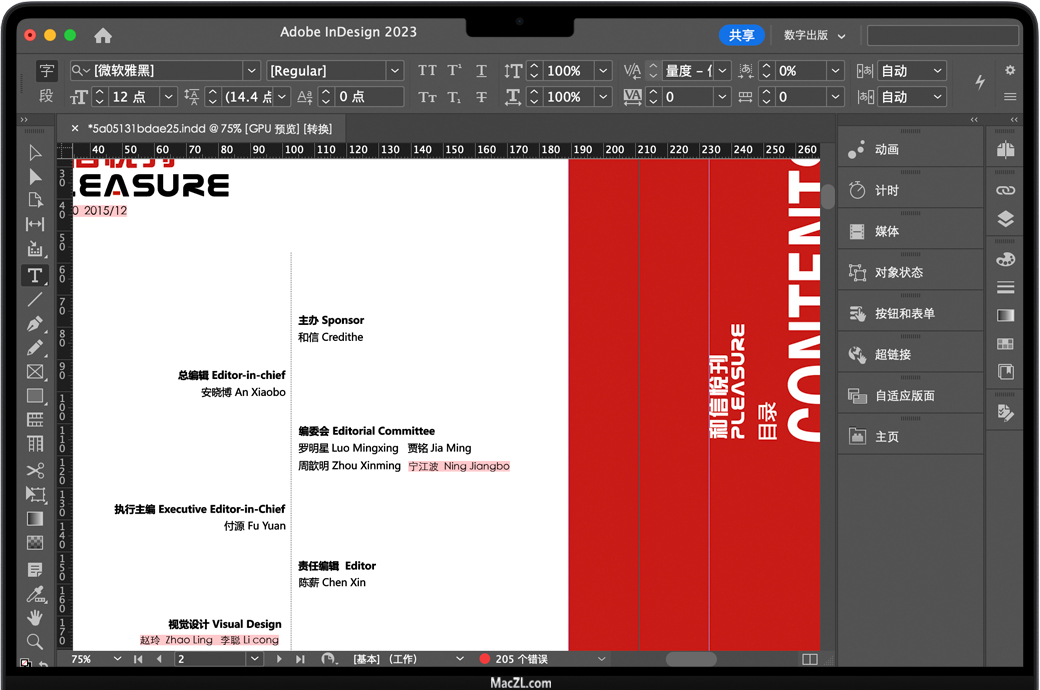
Task: Click the horizontal scrollbar at the bottom
Action: point(691,659)
